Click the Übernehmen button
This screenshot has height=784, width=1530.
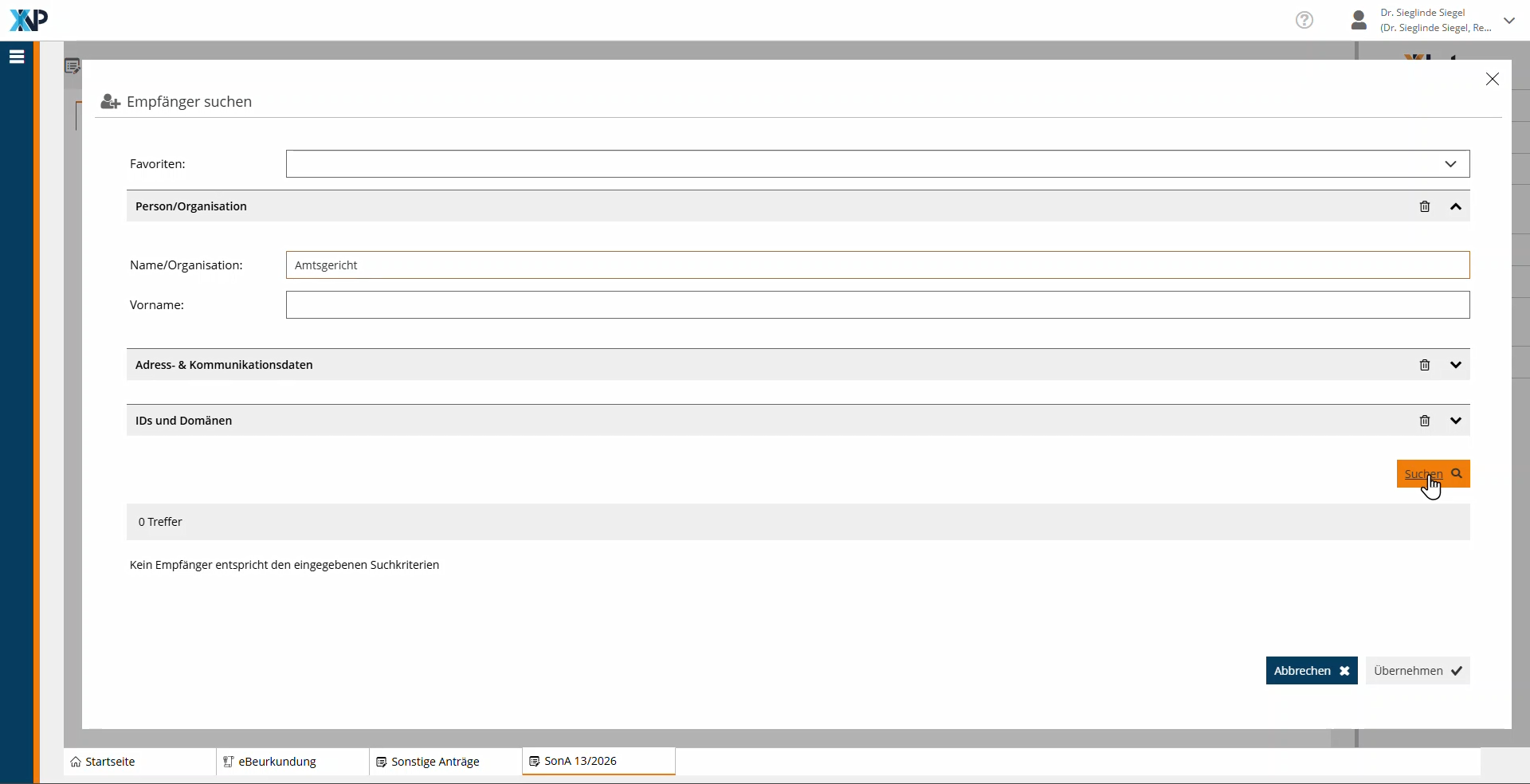pos(1417,671)
